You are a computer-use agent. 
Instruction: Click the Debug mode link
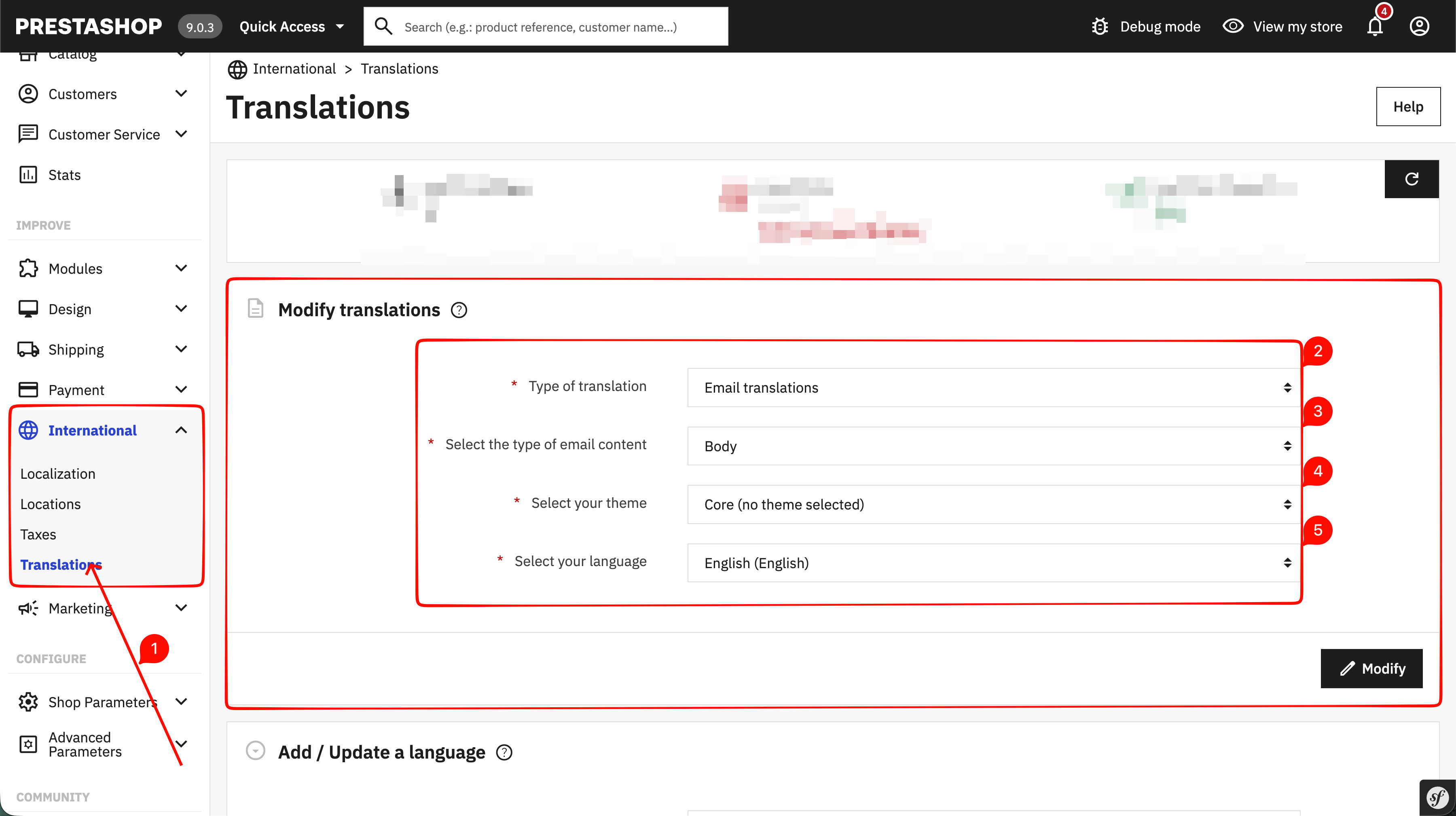1160,27
